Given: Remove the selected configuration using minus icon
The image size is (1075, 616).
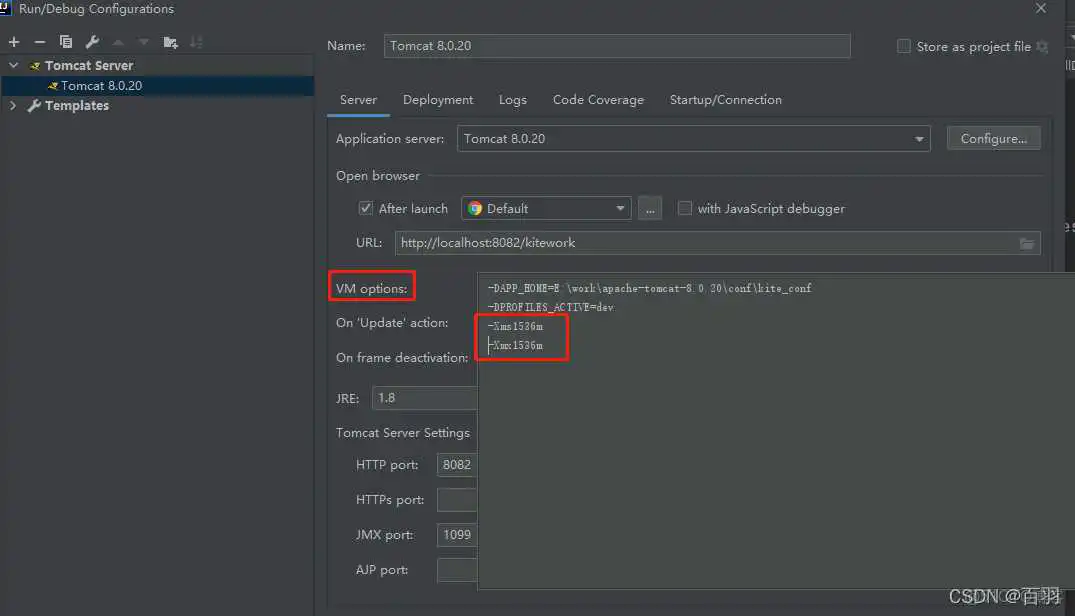Looking at the screenshot, I should point(40,42).
